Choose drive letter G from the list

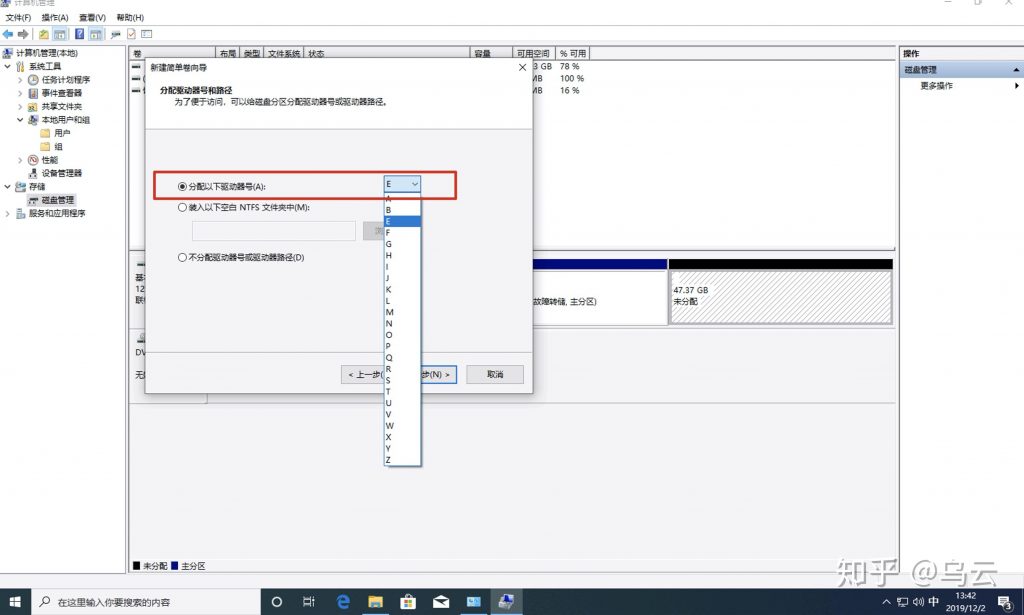pos(402,244)
